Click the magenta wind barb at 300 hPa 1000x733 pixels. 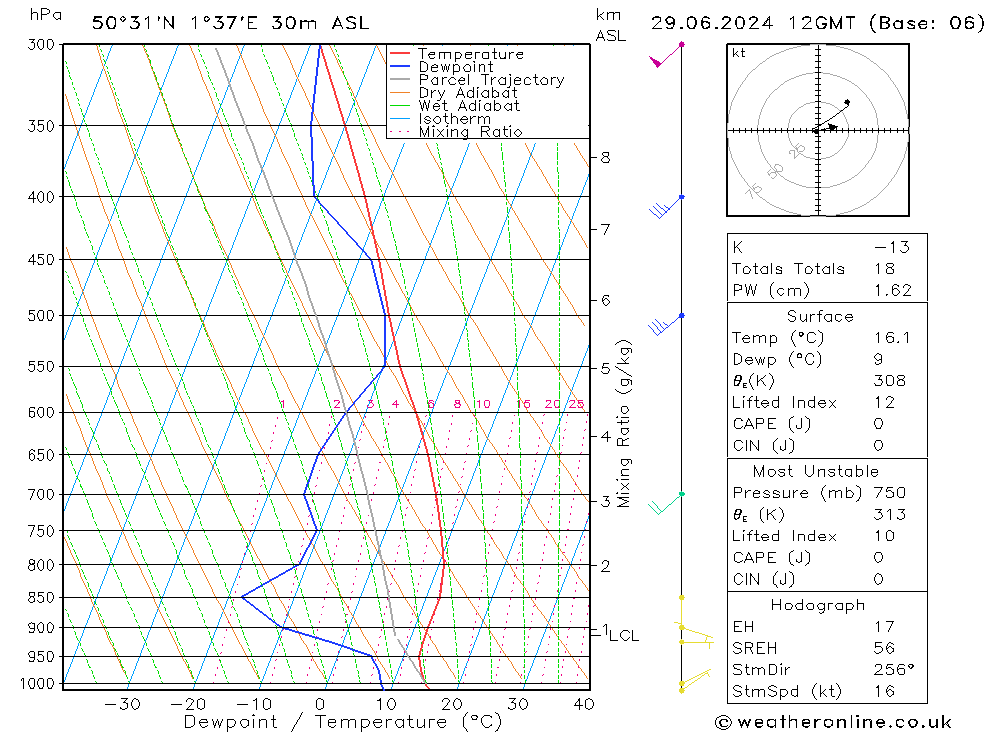click(x=666, y=55)
